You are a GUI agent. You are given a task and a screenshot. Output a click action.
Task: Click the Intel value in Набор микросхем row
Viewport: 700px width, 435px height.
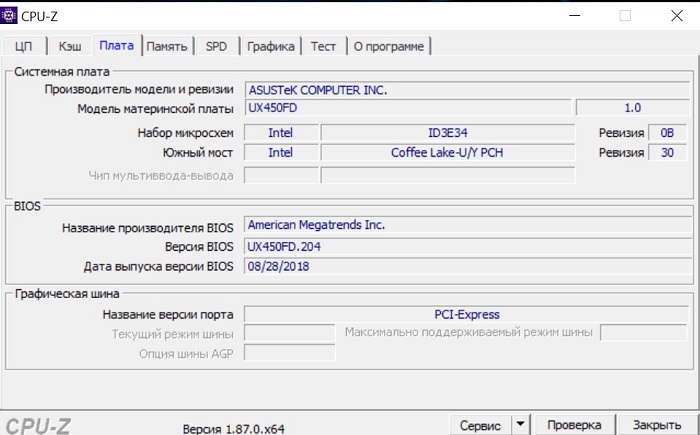click(281, 133)
